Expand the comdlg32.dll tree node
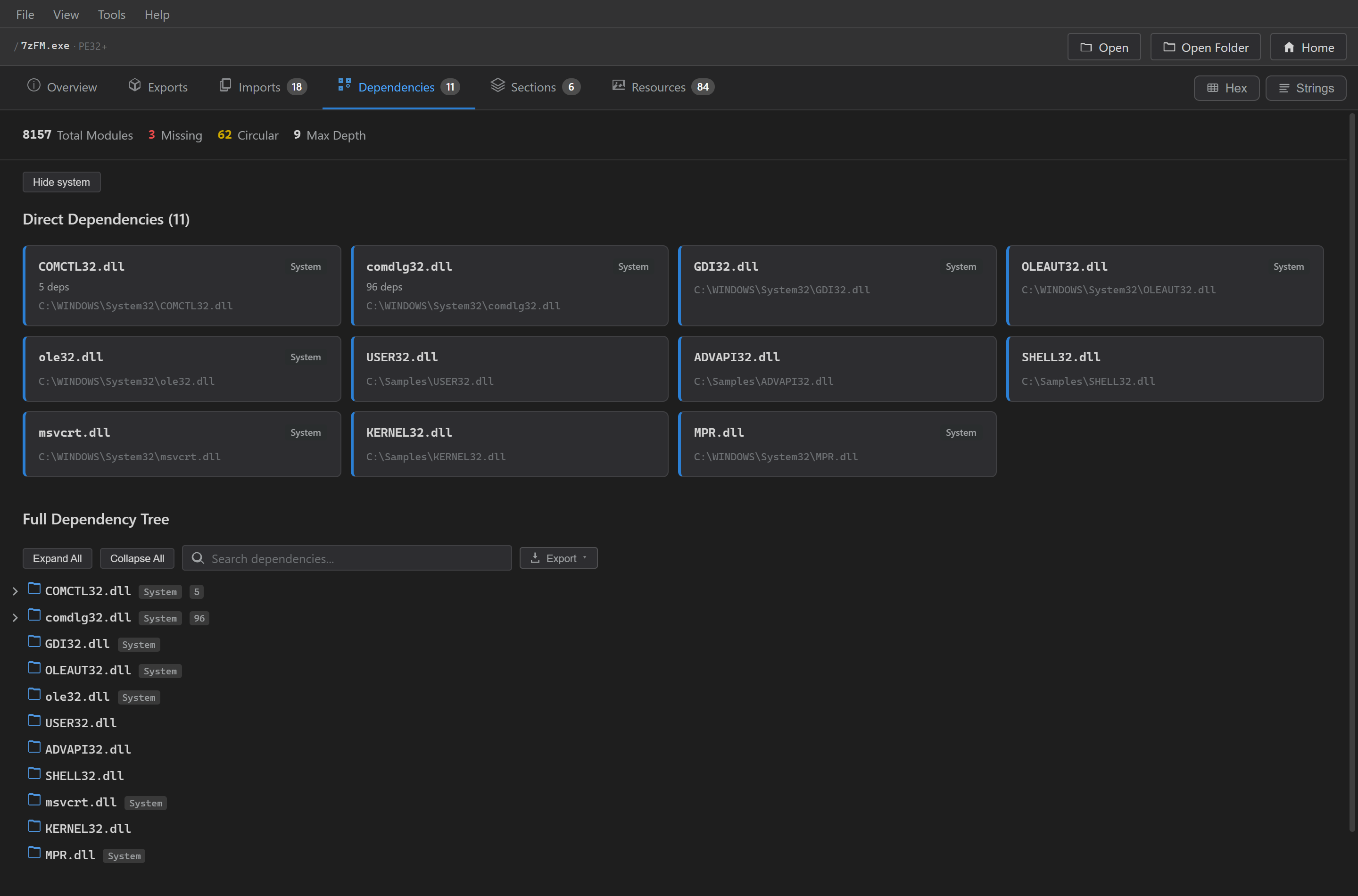The image size is (1358, 896). coord(16,618)
